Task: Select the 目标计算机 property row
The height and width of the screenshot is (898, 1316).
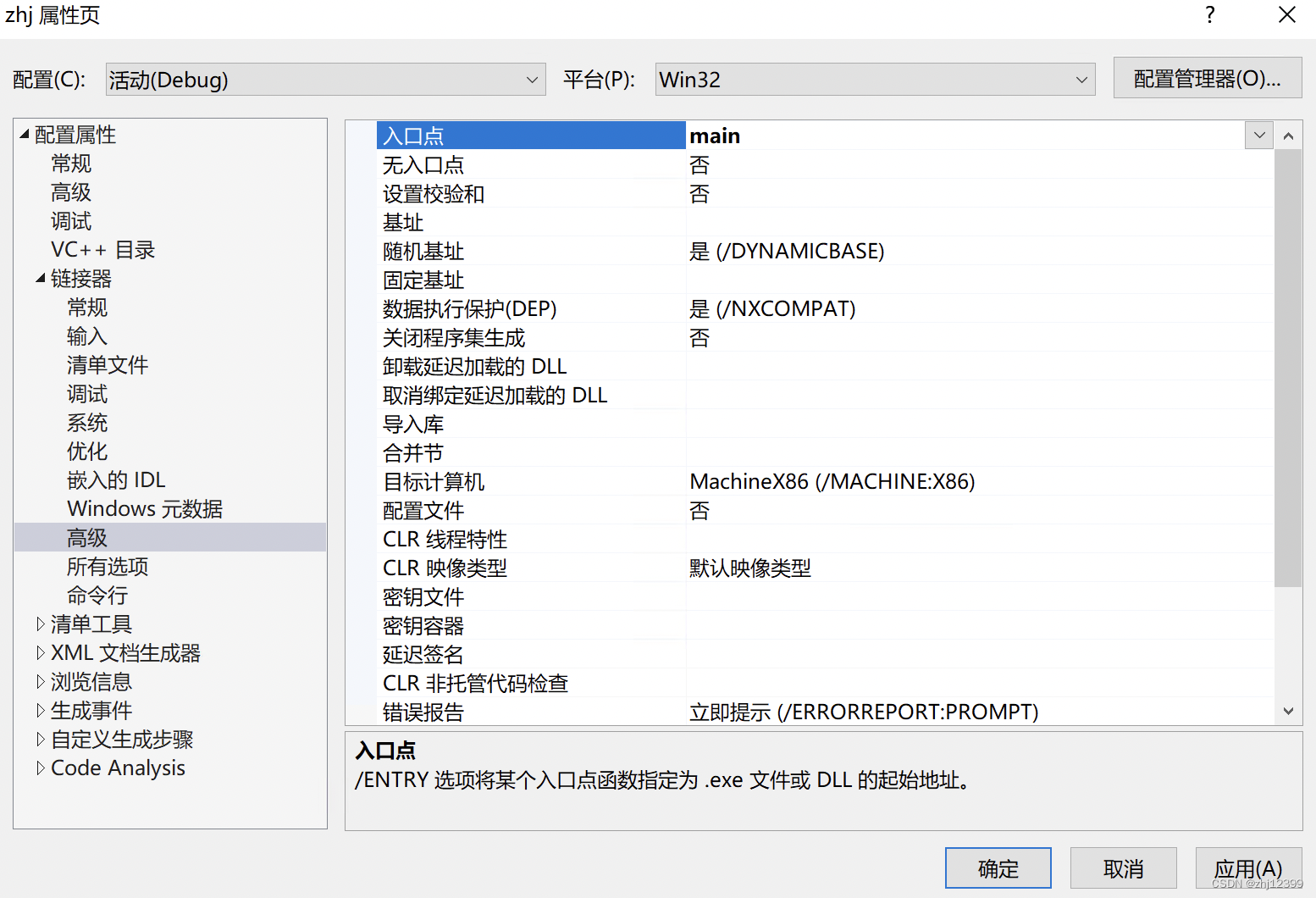Action: tap(434, 481)
